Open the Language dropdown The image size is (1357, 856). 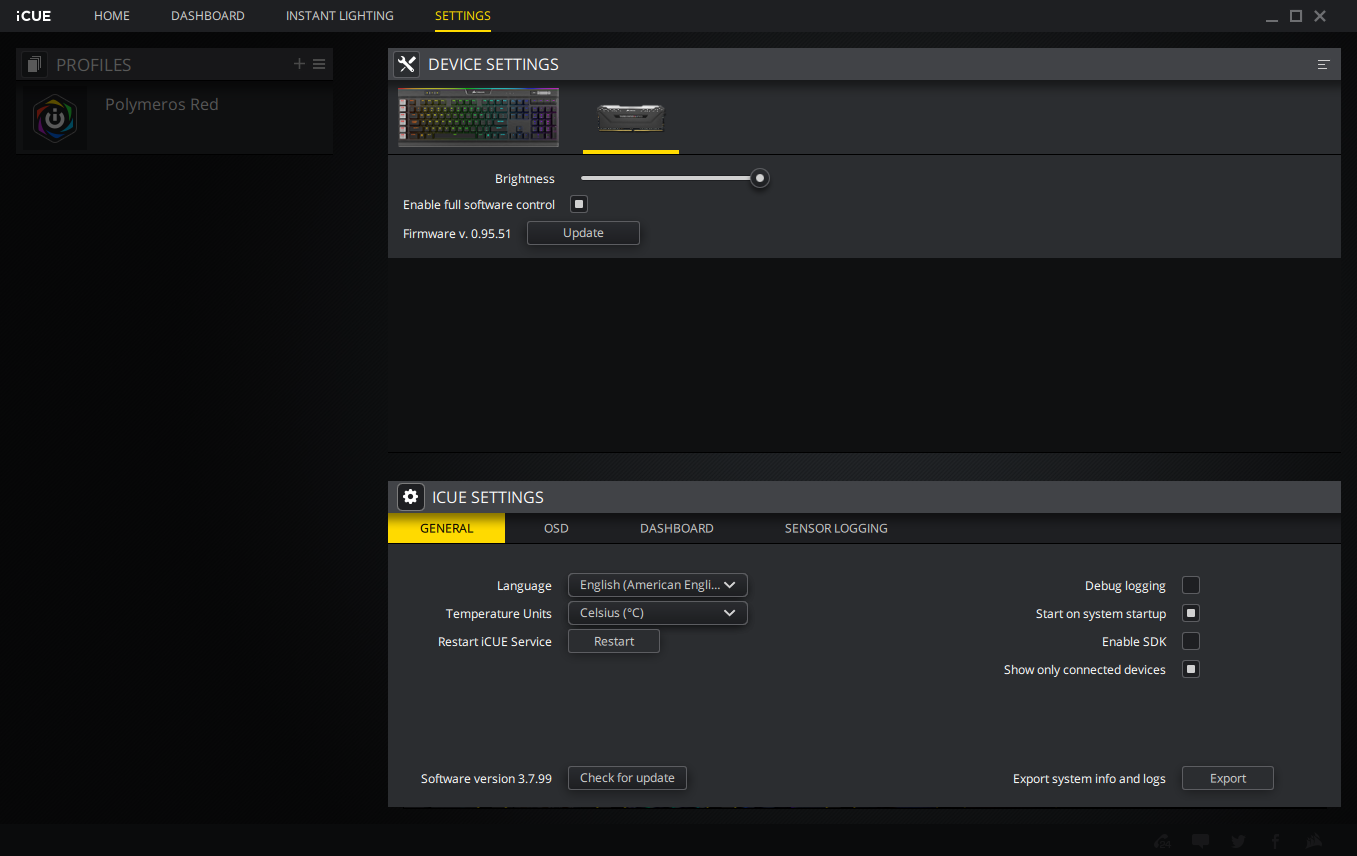[x=658, y=585]
